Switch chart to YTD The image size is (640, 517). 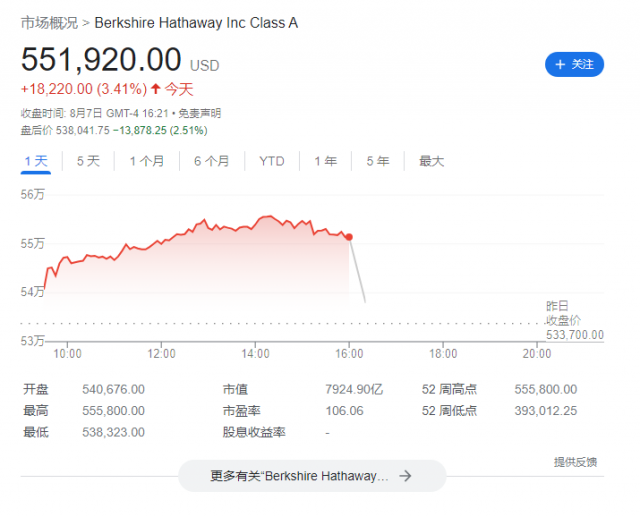[x=272, y=161]
